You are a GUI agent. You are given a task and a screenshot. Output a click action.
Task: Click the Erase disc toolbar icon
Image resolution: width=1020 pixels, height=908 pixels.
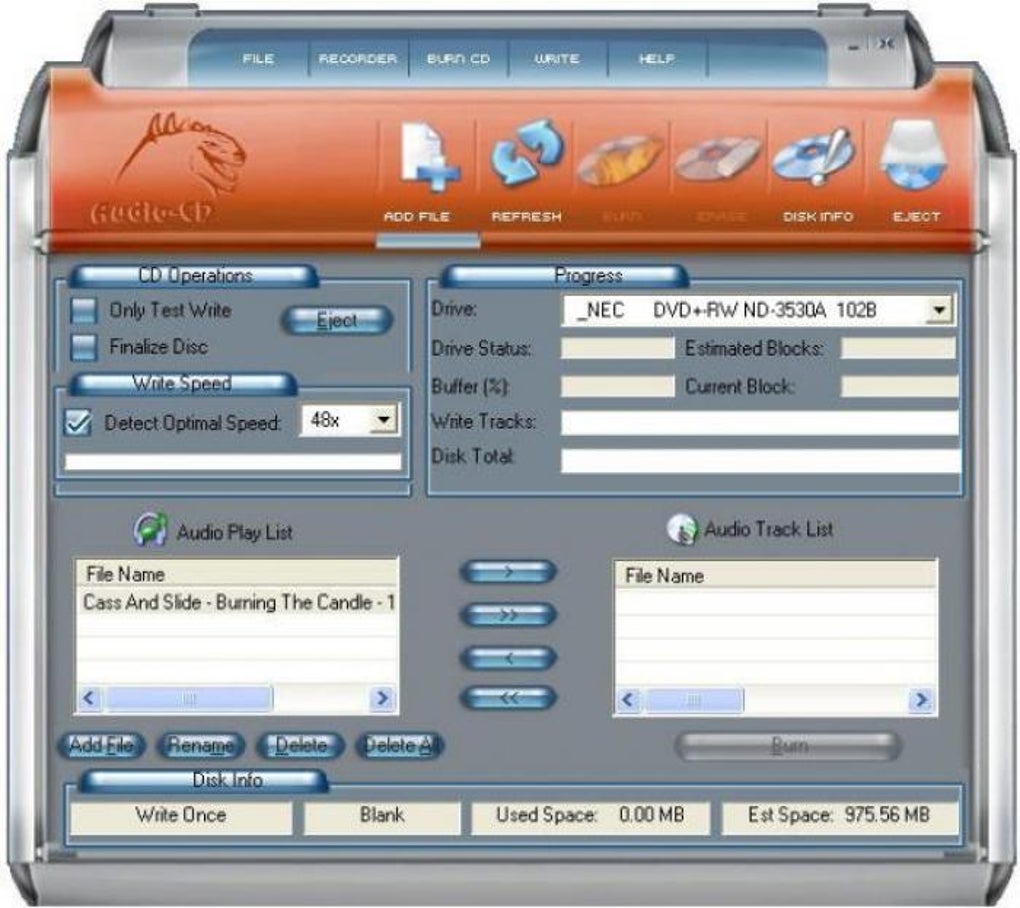click(x=718, y=158)
